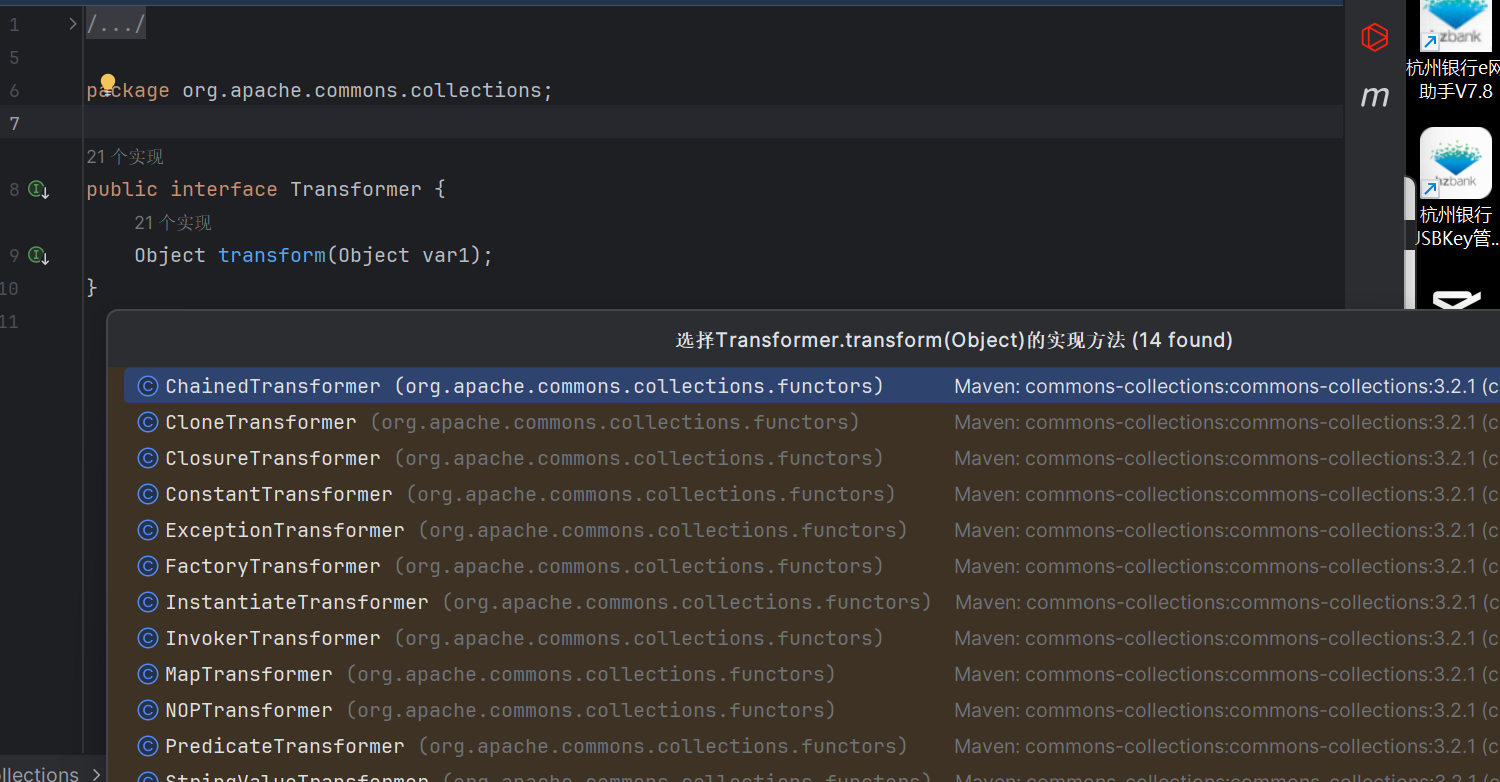The width and height of the screenshot is (1500, 782).
Task: Select NOPTransformer implementation row
Action: point(811,710)
